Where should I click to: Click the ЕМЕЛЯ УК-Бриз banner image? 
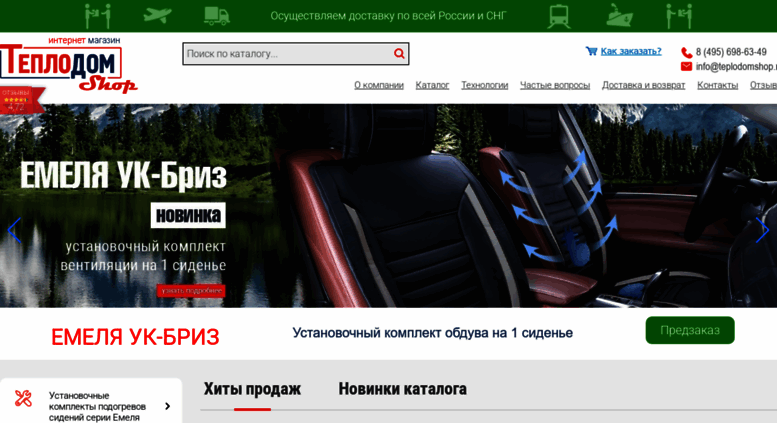click(388, 206)
